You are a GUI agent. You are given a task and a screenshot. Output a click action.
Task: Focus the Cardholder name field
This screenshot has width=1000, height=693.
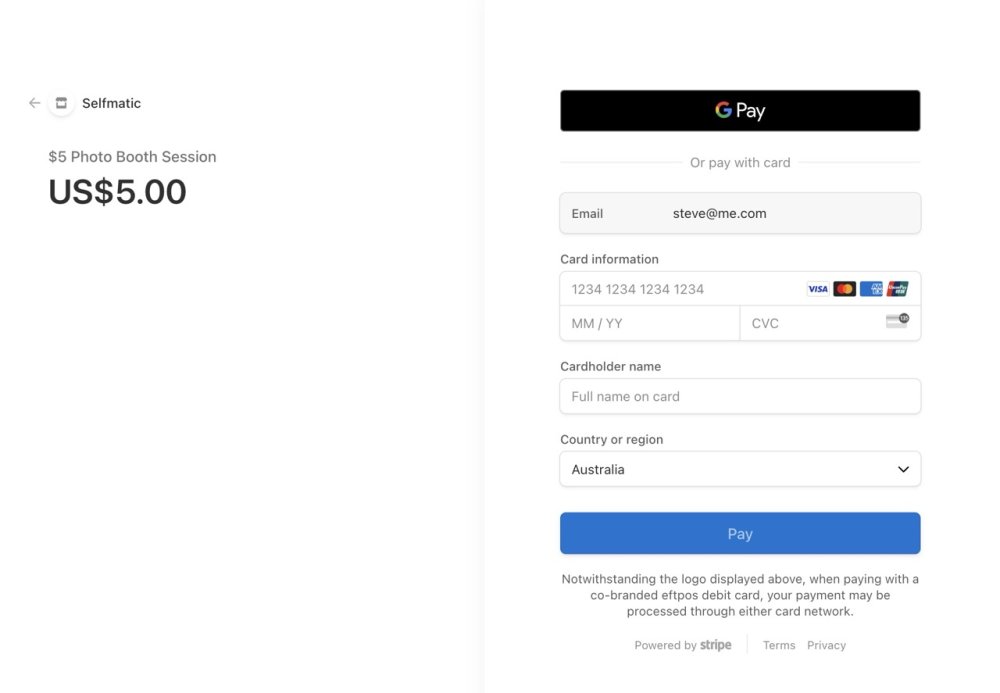click(x=740, y=396)
